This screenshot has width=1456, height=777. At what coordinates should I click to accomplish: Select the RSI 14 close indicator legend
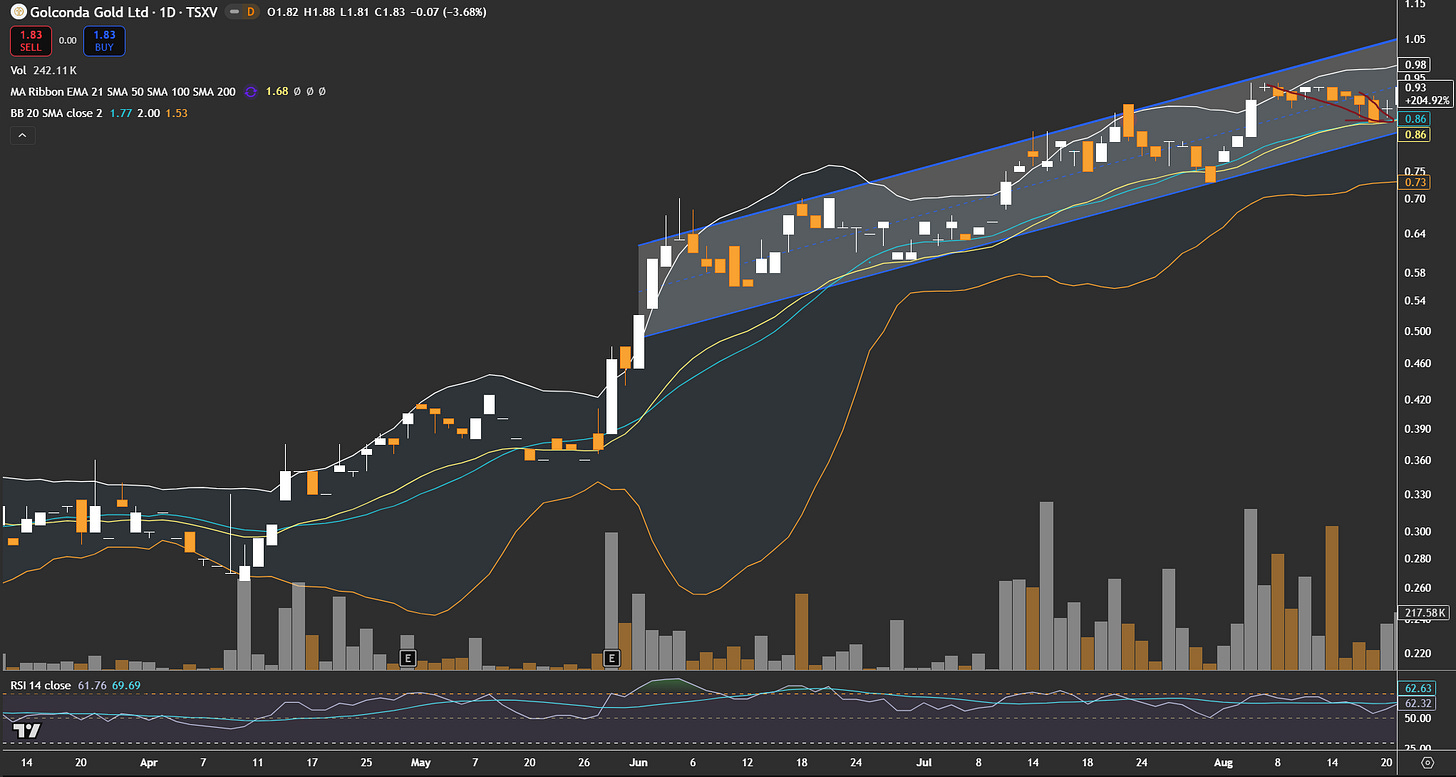[x=41, y=685]
